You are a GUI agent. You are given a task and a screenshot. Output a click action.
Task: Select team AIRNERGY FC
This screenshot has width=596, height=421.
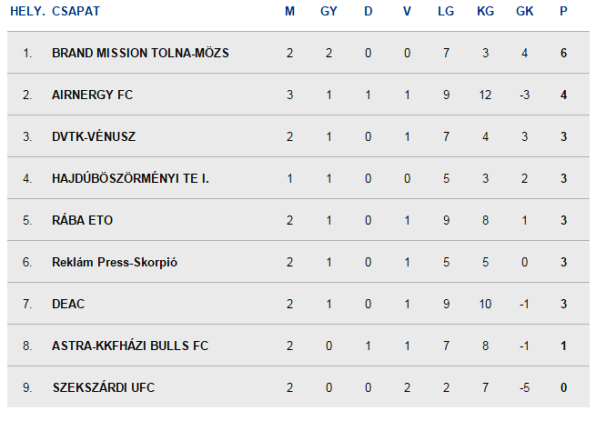(92, 95)
